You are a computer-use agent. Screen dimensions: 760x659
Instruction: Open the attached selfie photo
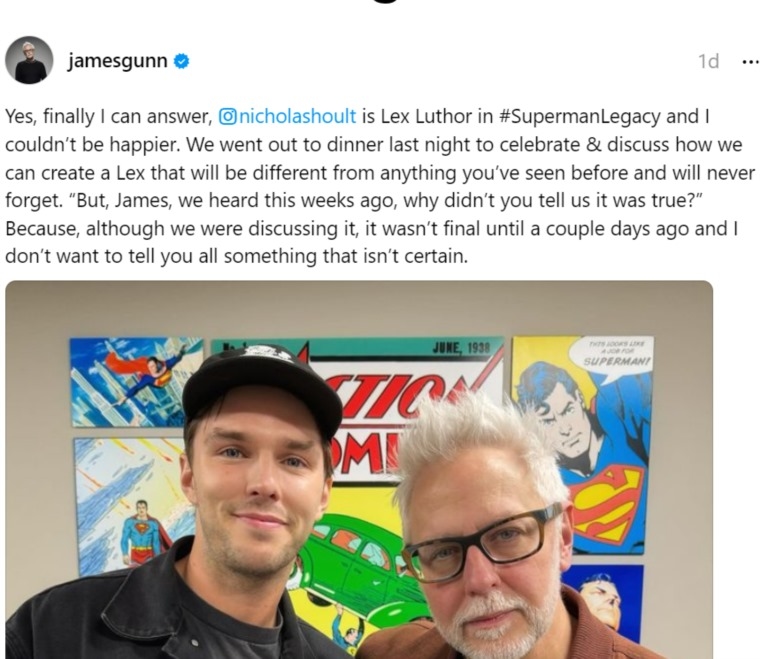359,470
